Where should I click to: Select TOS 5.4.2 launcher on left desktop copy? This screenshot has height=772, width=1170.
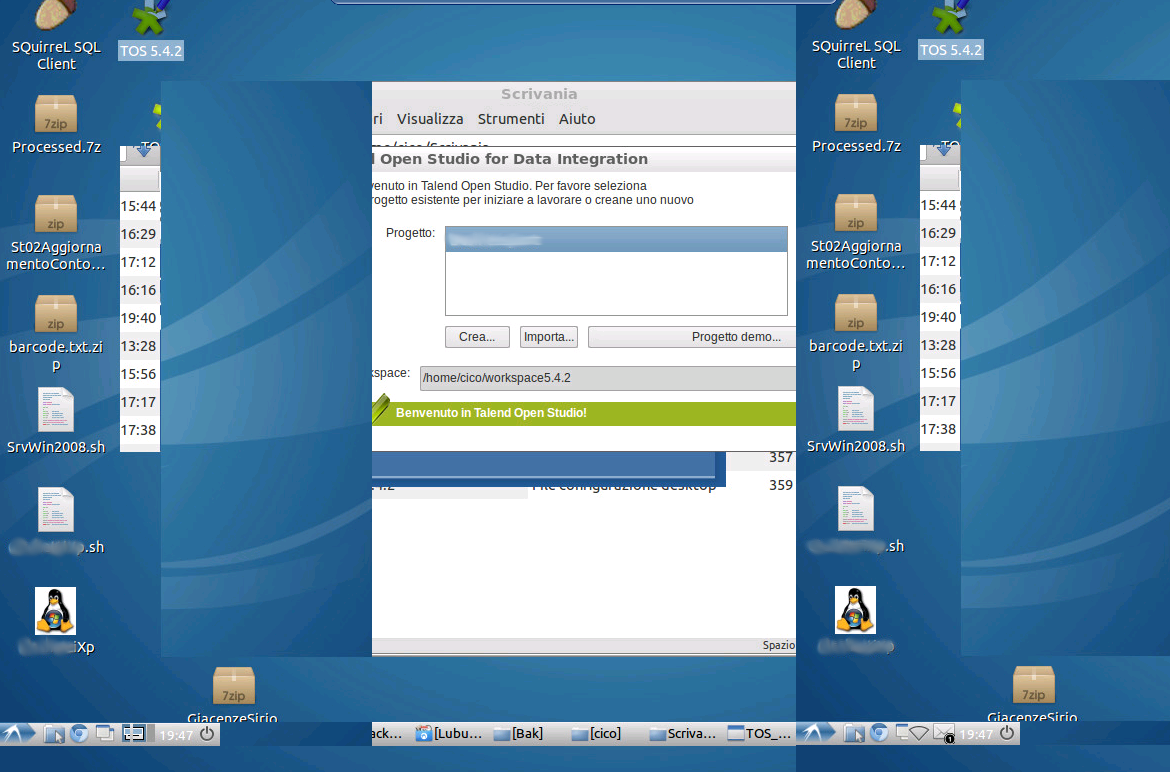pos(151,30)
